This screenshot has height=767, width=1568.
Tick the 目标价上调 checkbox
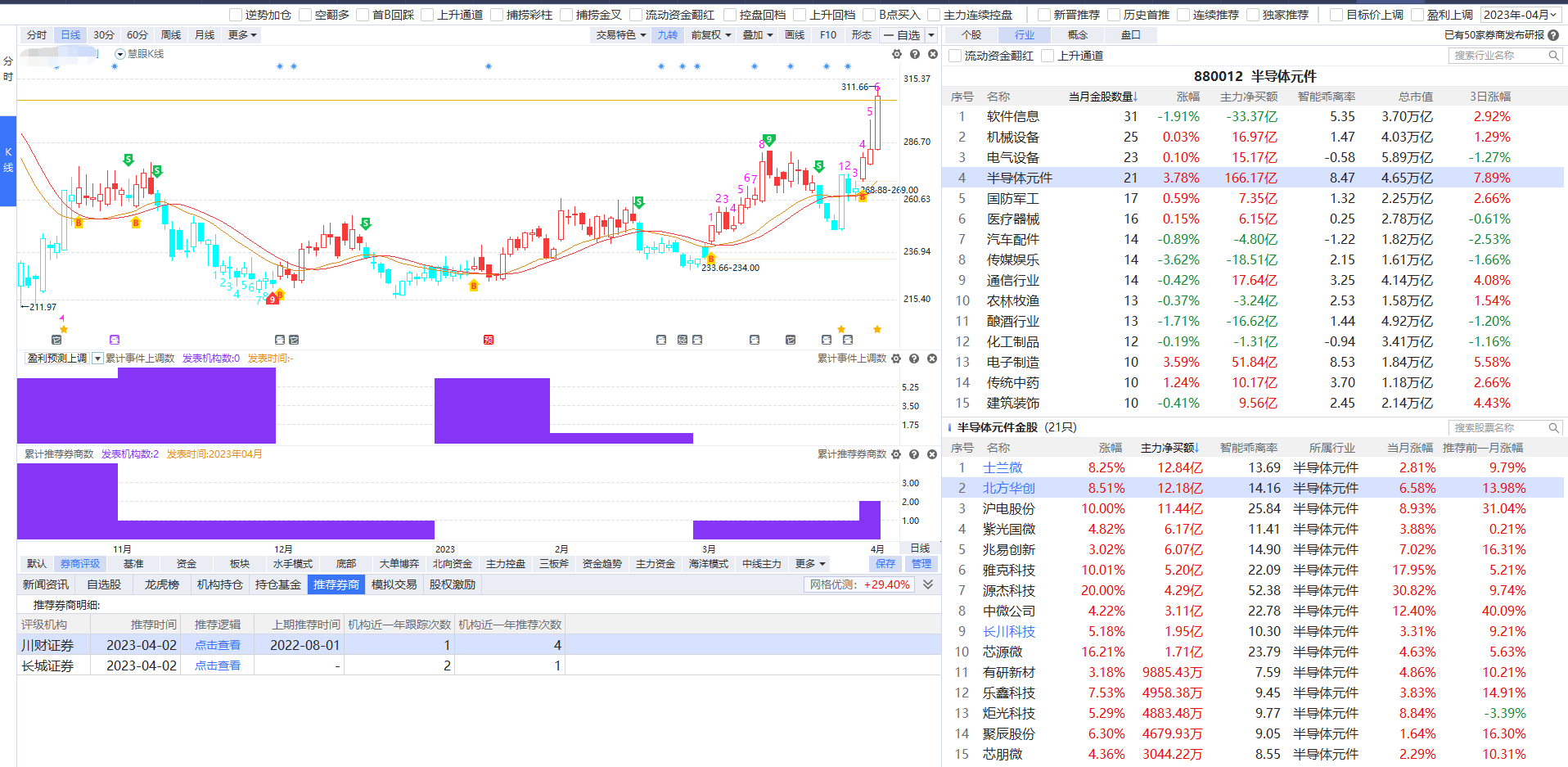coord(1336,15)
